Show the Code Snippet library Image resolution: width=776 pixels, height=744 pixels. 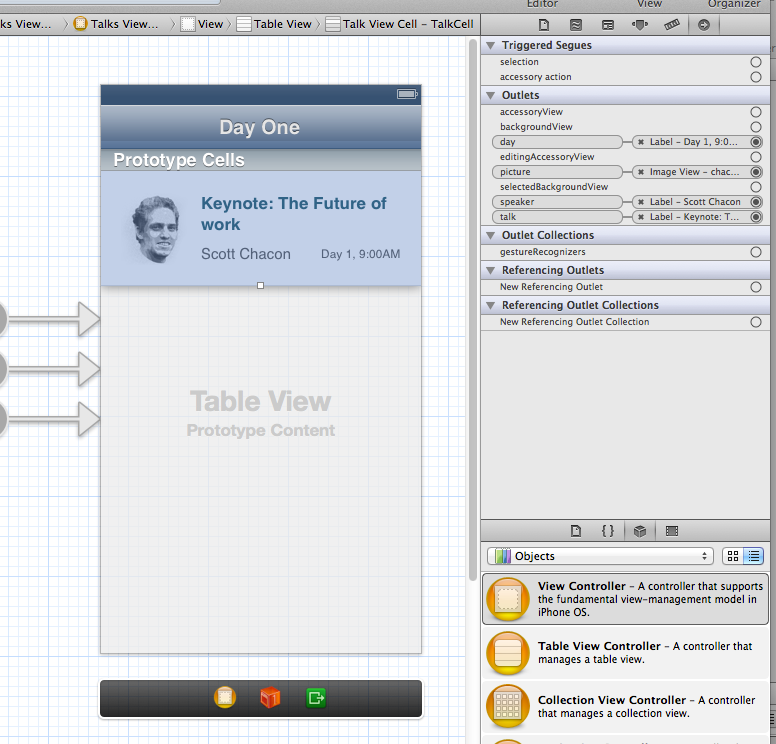(x=608, y=531)
